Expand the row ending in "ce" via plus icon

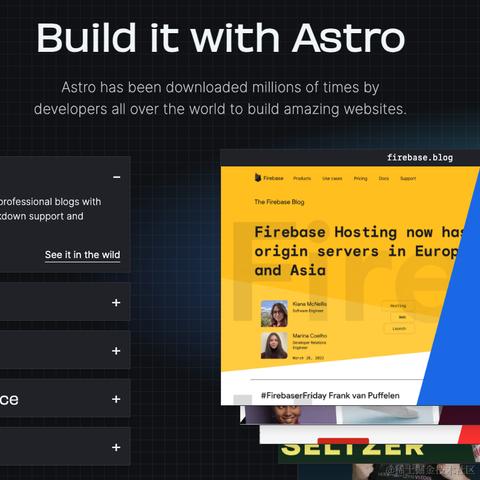click(116, 399)
